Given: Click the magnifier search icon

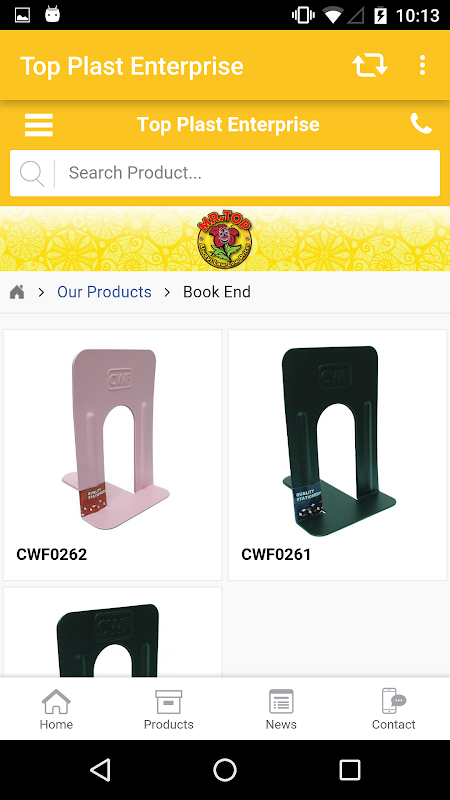Looking at the screenshot, I should (x=32, y=173).
